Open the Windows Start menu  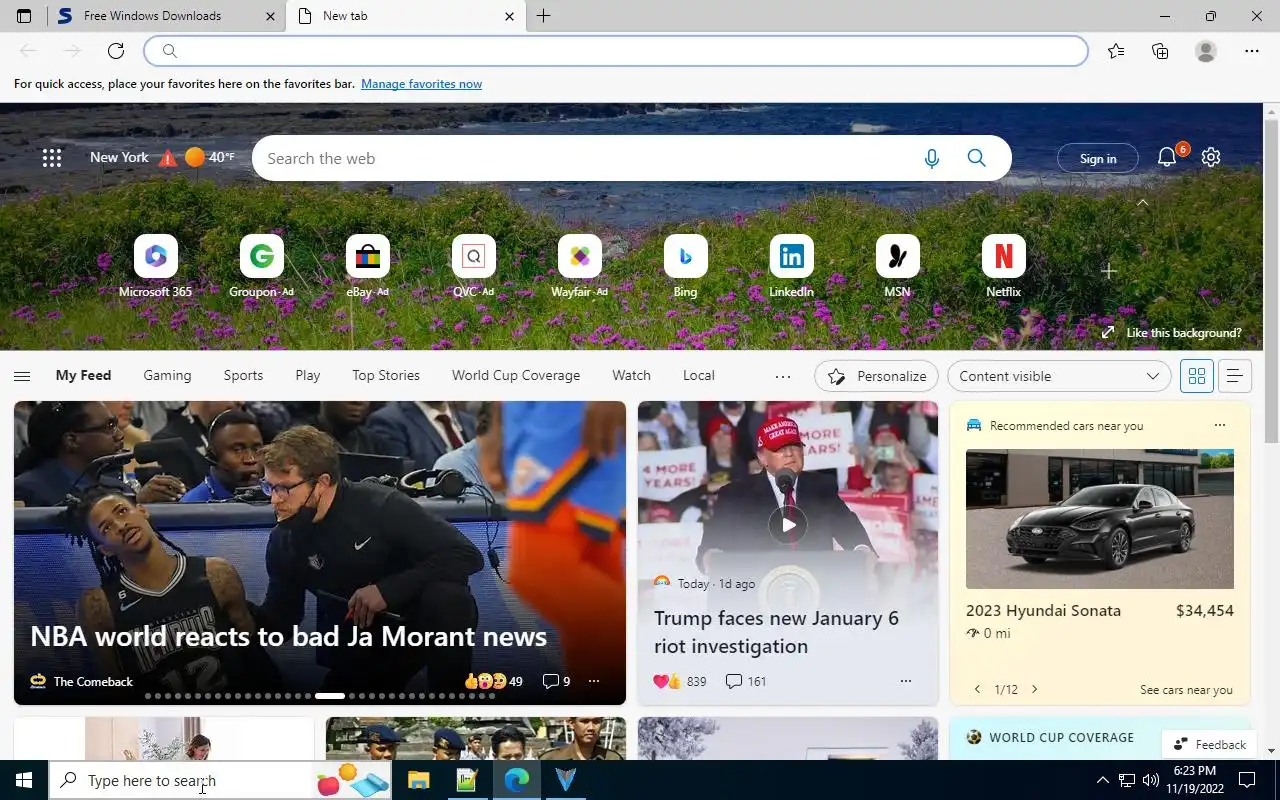tap(24, 780)
